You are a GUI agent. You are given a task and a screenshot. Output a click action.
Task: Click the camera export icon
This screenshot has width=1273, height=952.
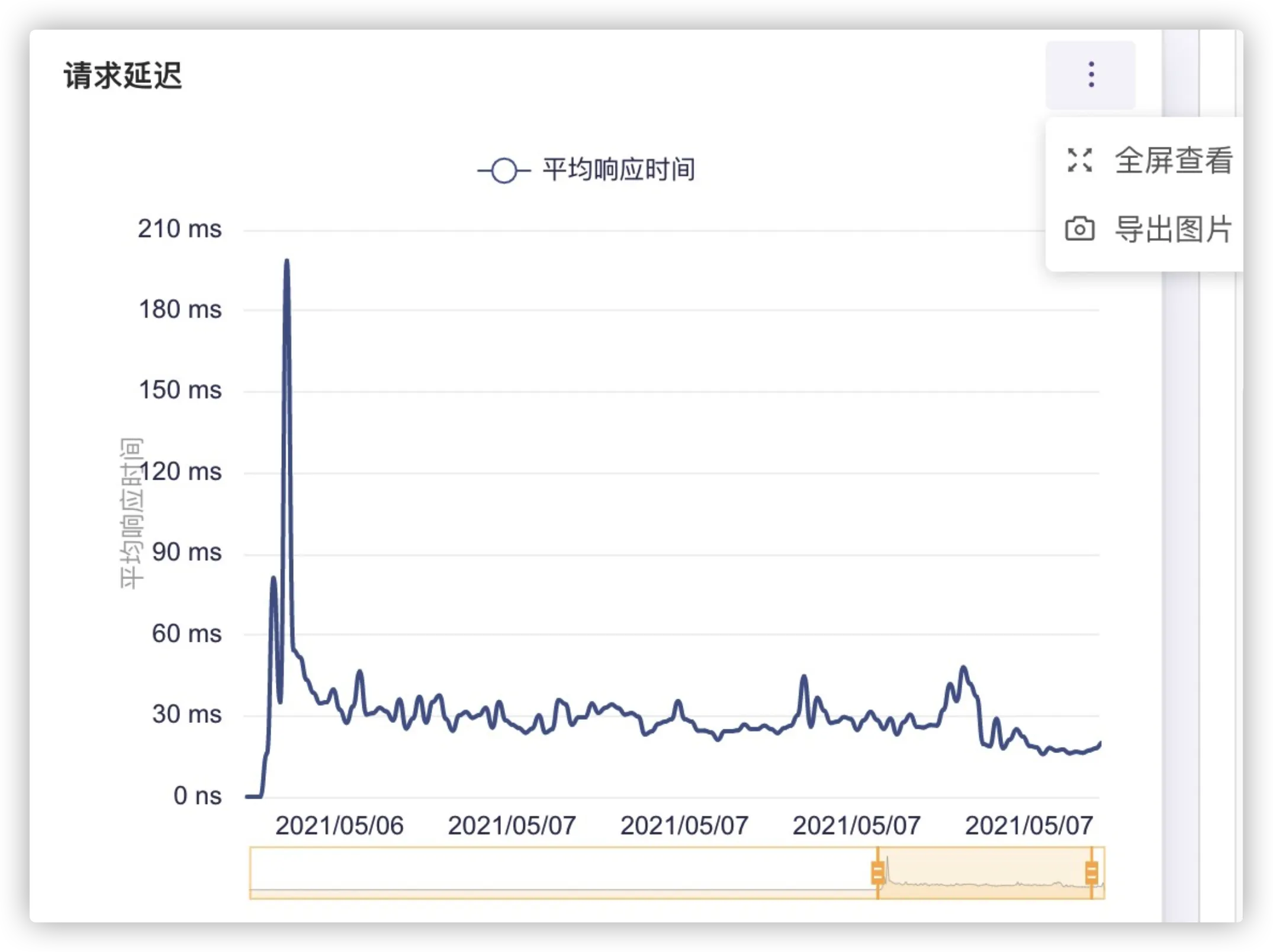(x=1079, y=229)
